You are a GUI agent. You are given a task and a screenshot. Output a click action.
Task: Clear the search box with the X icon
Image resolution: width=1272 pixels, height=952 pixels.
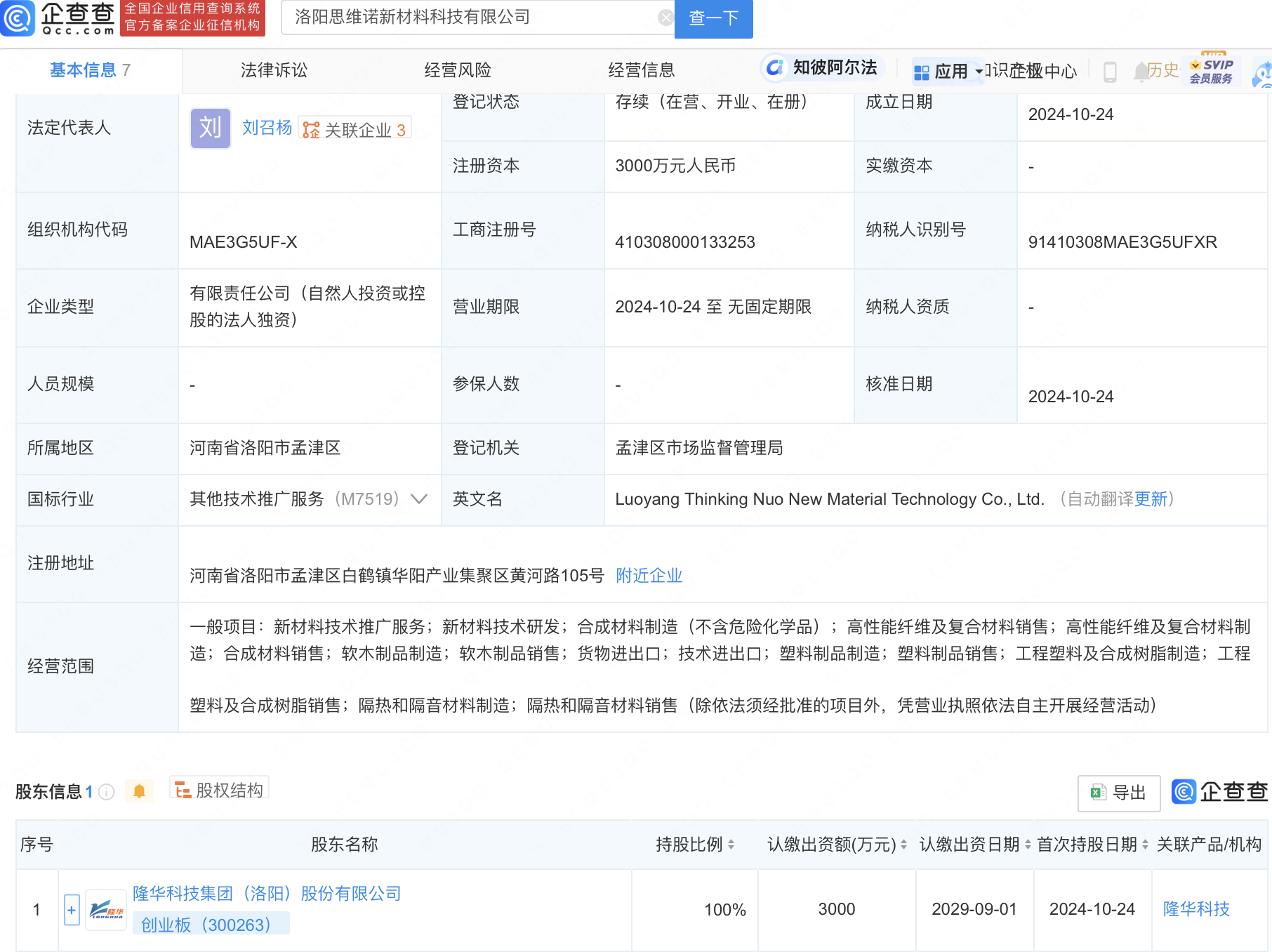(x=665, y=18)
